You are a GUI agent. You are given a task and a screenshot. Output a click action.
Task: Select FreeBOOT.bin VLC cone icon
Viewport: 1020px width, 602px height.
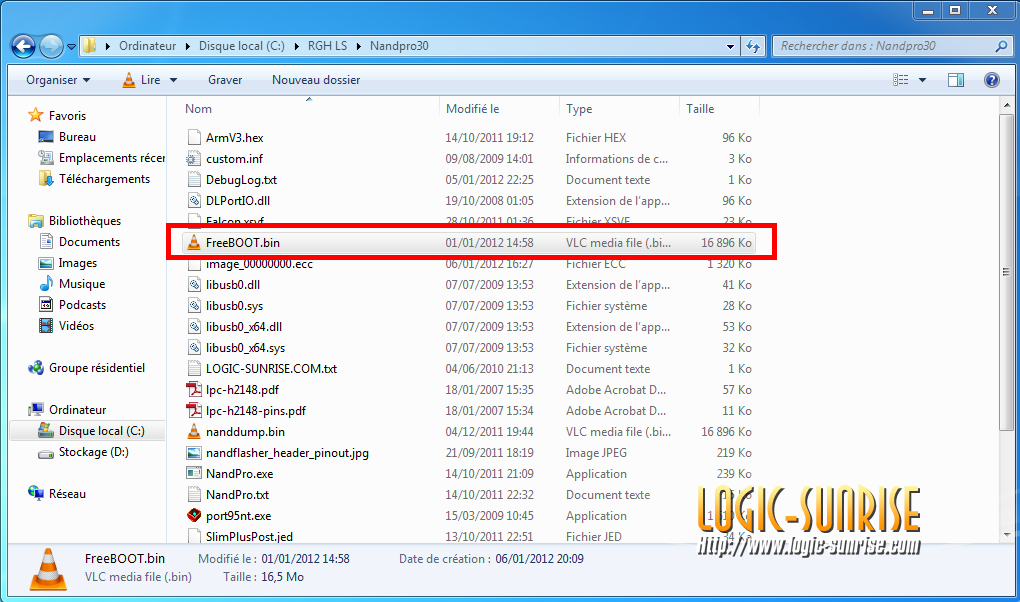point(194,243)
